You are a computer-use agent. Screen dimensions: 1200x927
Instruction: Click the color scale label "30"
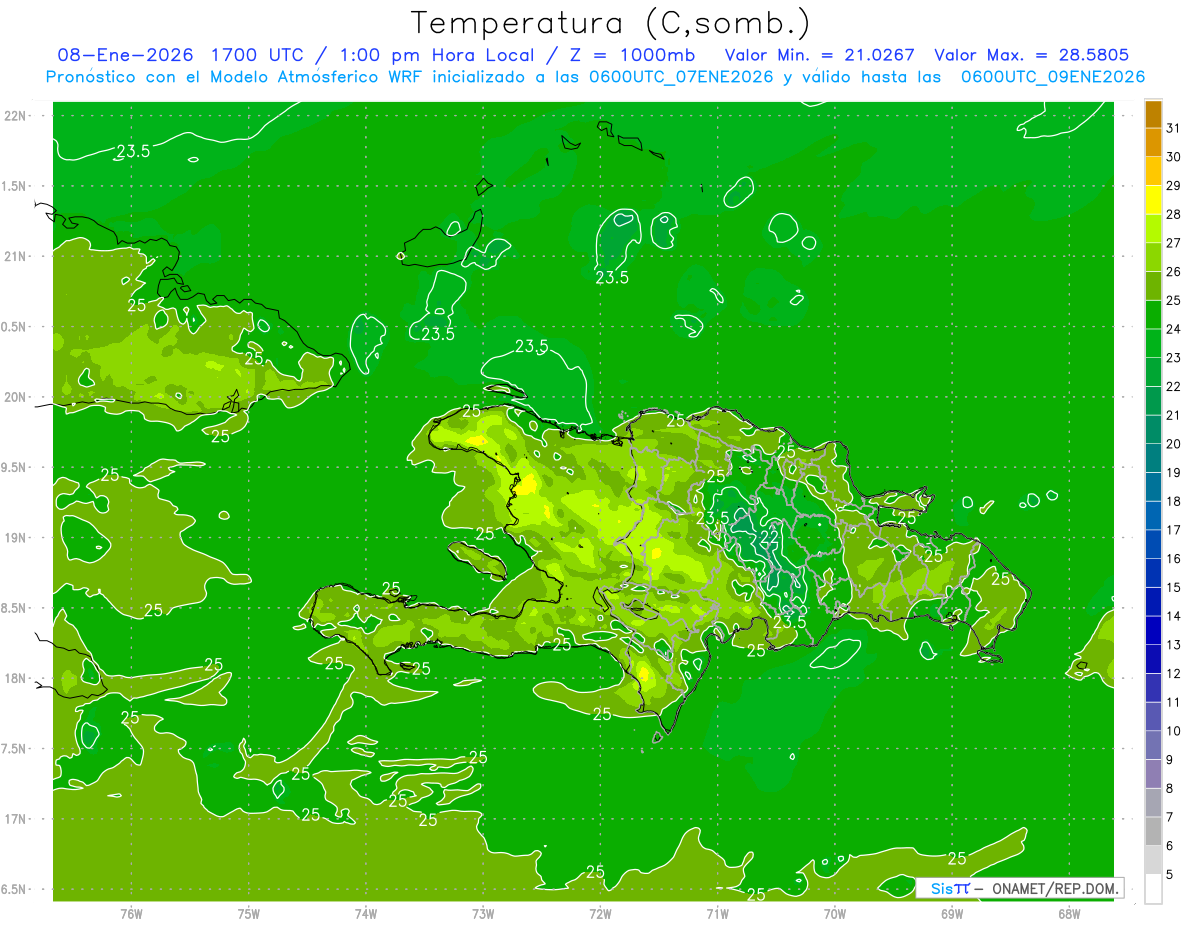1173,157
